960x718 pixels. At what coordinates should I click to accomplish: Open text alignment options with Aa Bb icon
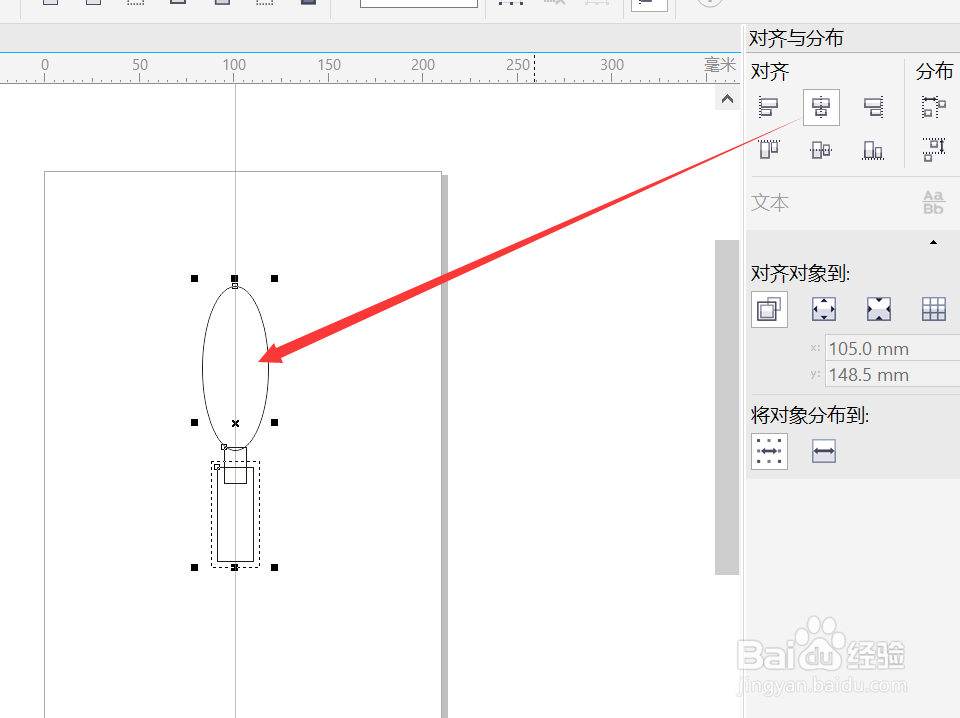(x=933, y=203)
